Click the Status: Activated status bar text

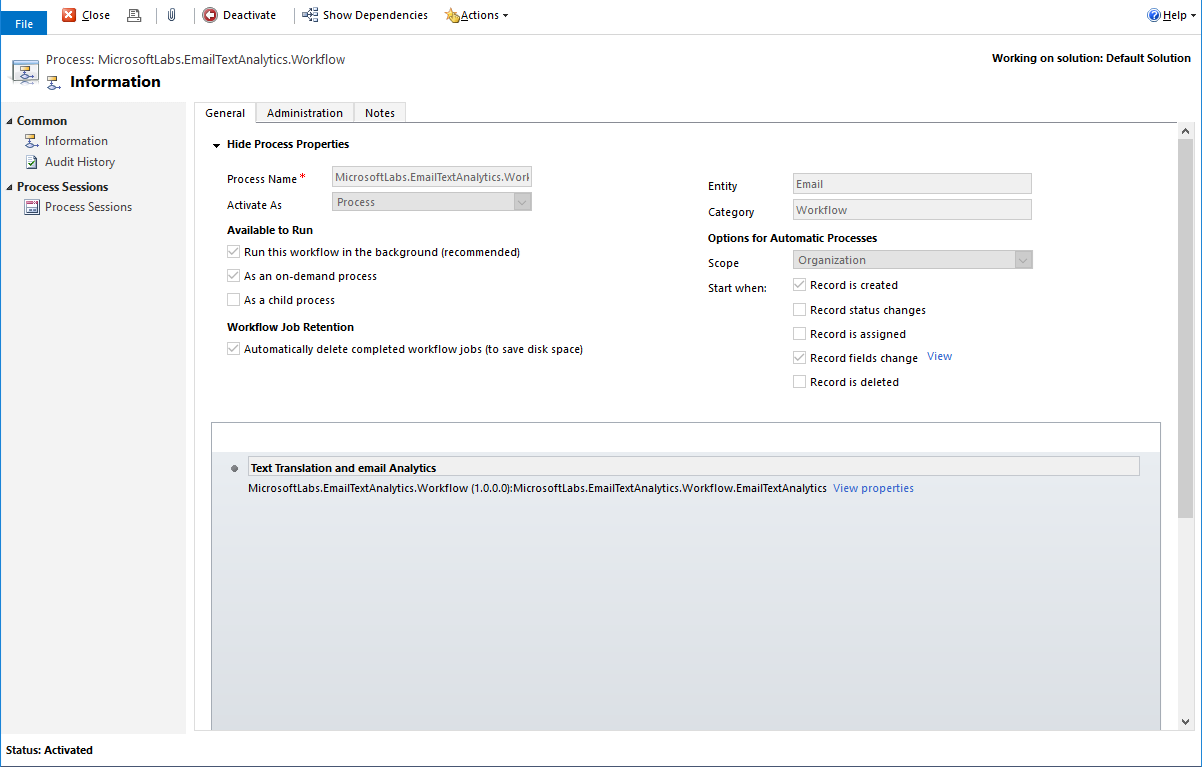pyautogui.click(x=49, y=750)
